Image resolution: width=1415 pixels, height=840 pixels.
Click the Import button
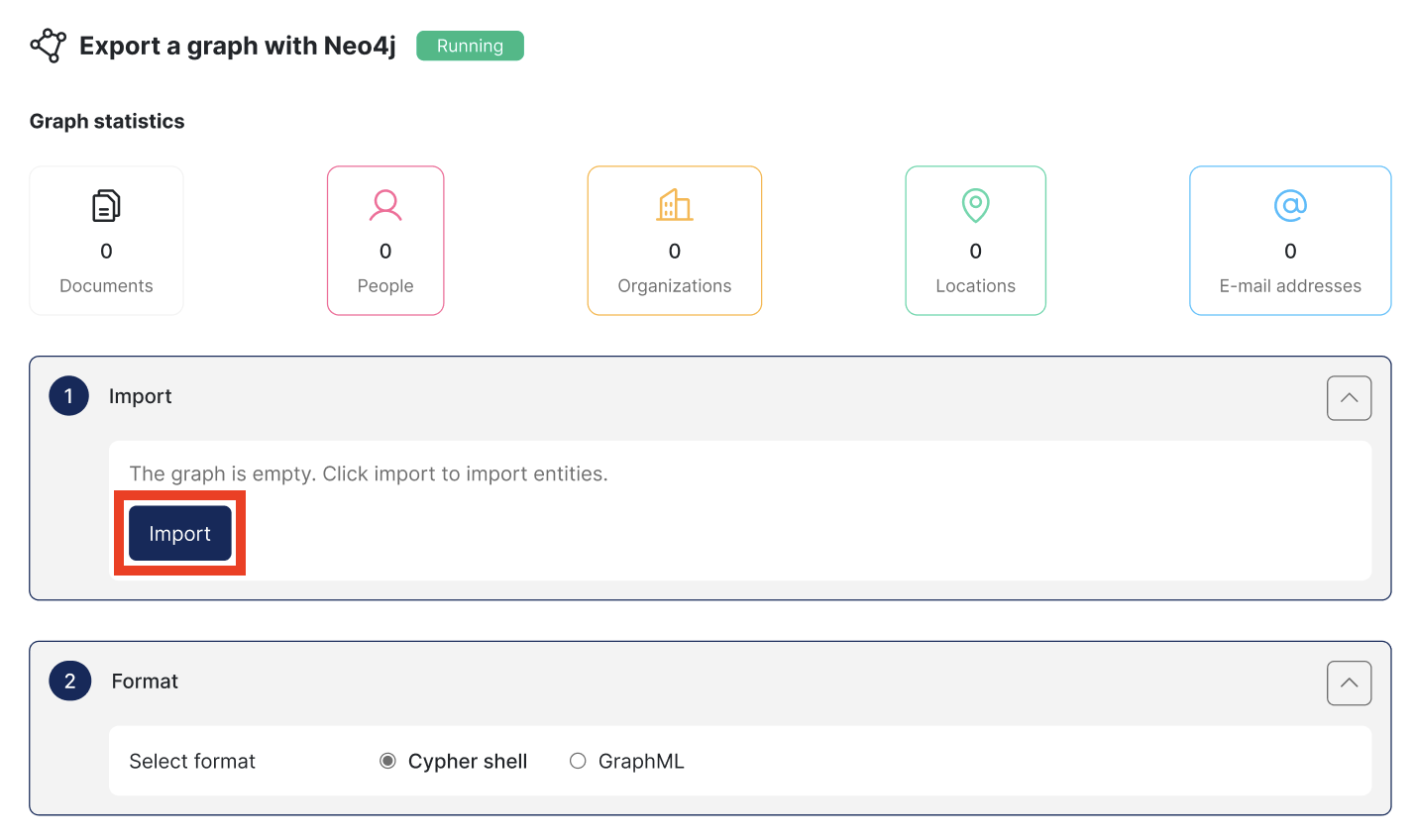(x=179, y=533)
